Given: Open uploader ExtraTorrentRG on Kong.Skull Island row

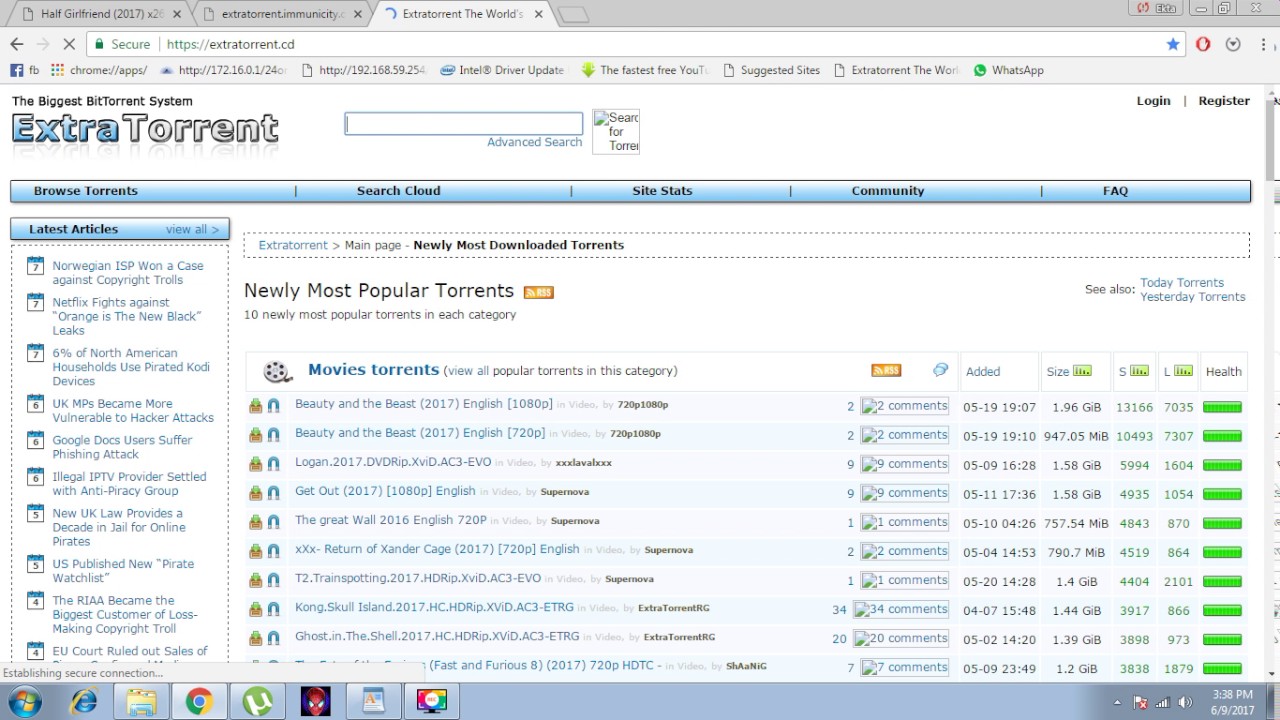Looking at the screenshot, I should point(673,608).
